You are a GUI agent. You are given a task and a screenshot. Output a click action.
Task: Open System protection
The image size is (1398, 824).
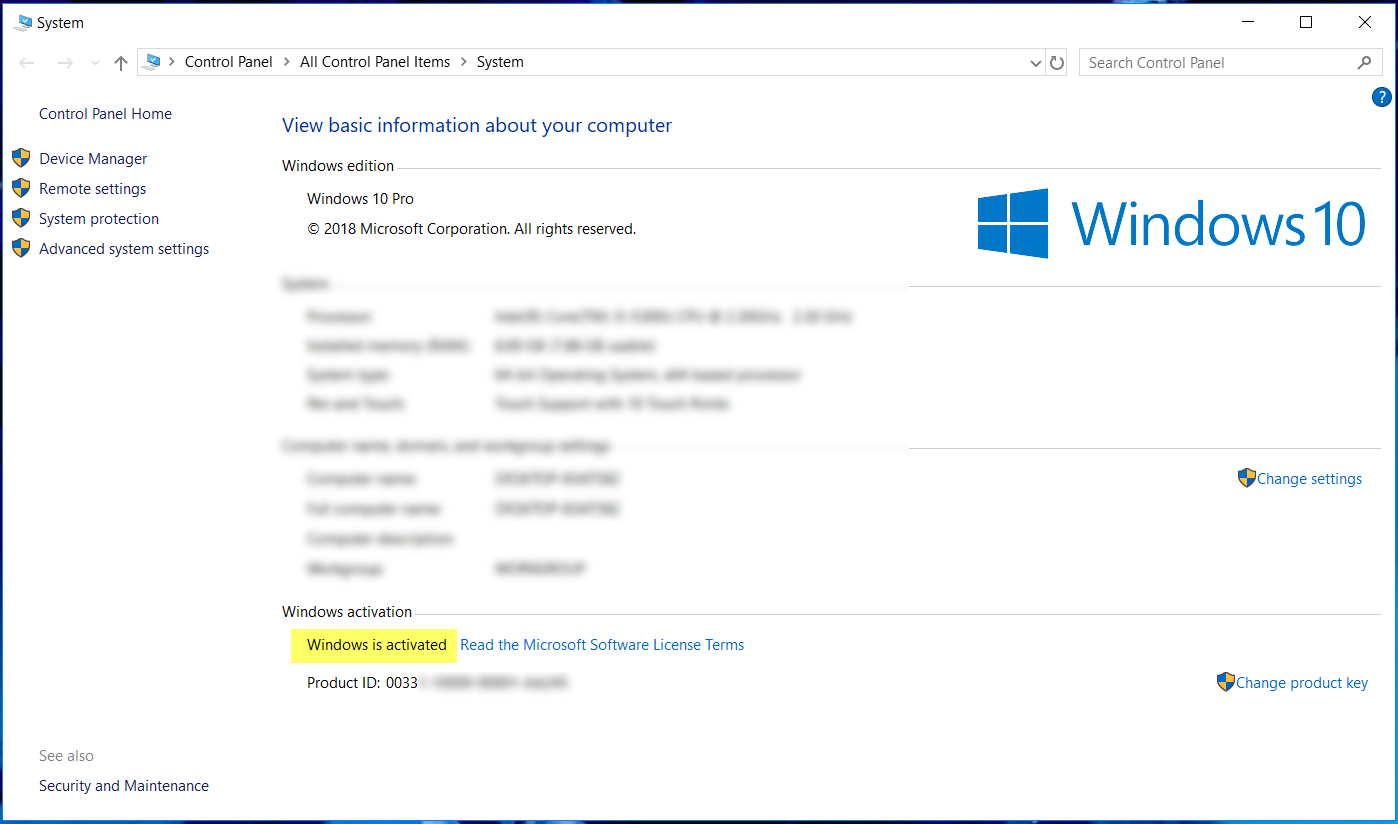99,219
